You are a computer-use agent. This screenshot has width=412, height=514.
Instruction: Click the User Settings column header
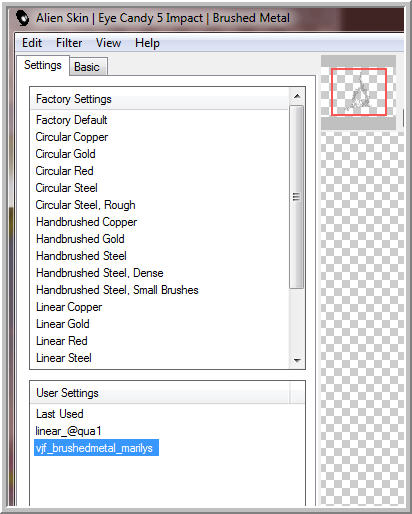click(x=160, y=393)
